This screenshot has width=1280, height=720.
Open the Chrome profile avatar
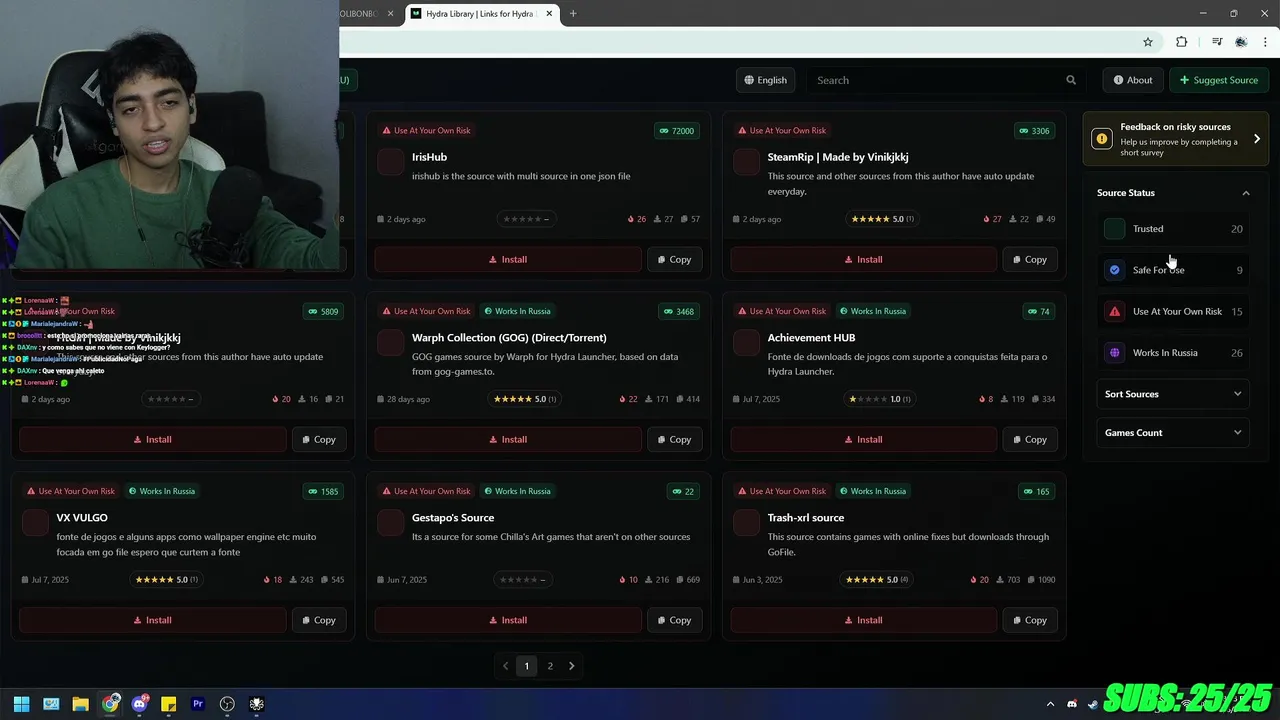(x=1241, y=42)
